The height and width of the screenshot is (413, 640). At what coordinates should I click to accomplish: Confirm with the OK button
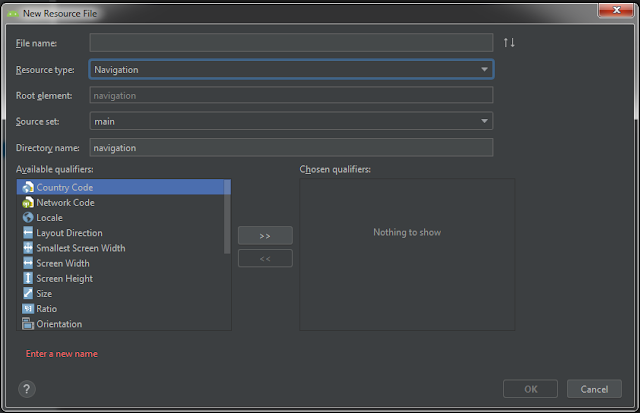530,389
